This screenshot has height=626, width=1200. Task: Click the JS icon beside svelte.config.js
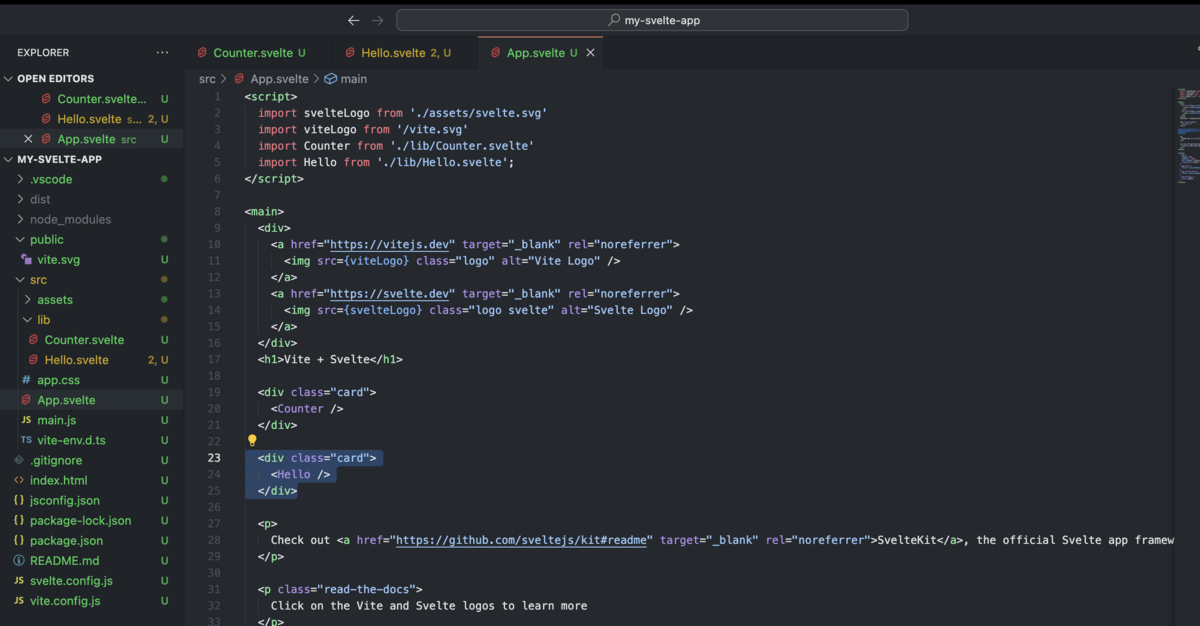click(x=19, y=580)
